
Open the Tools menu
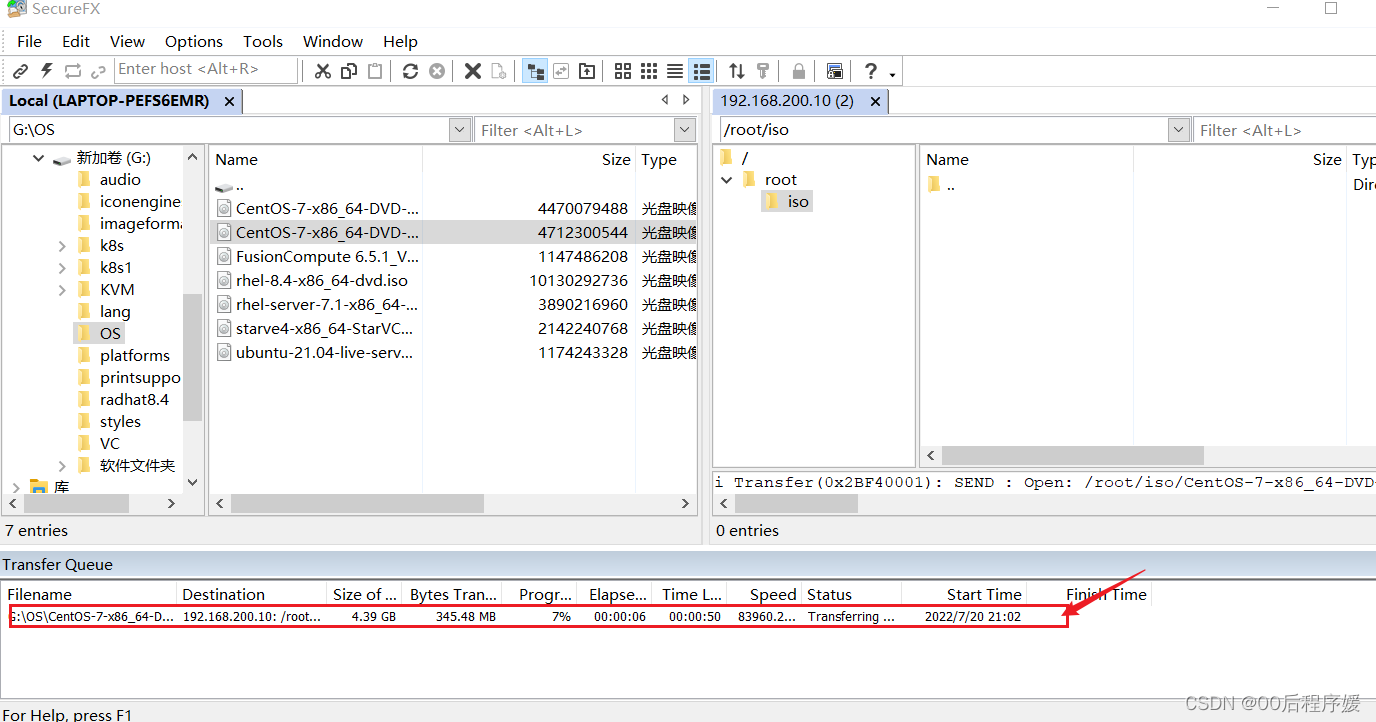point(263,41)
